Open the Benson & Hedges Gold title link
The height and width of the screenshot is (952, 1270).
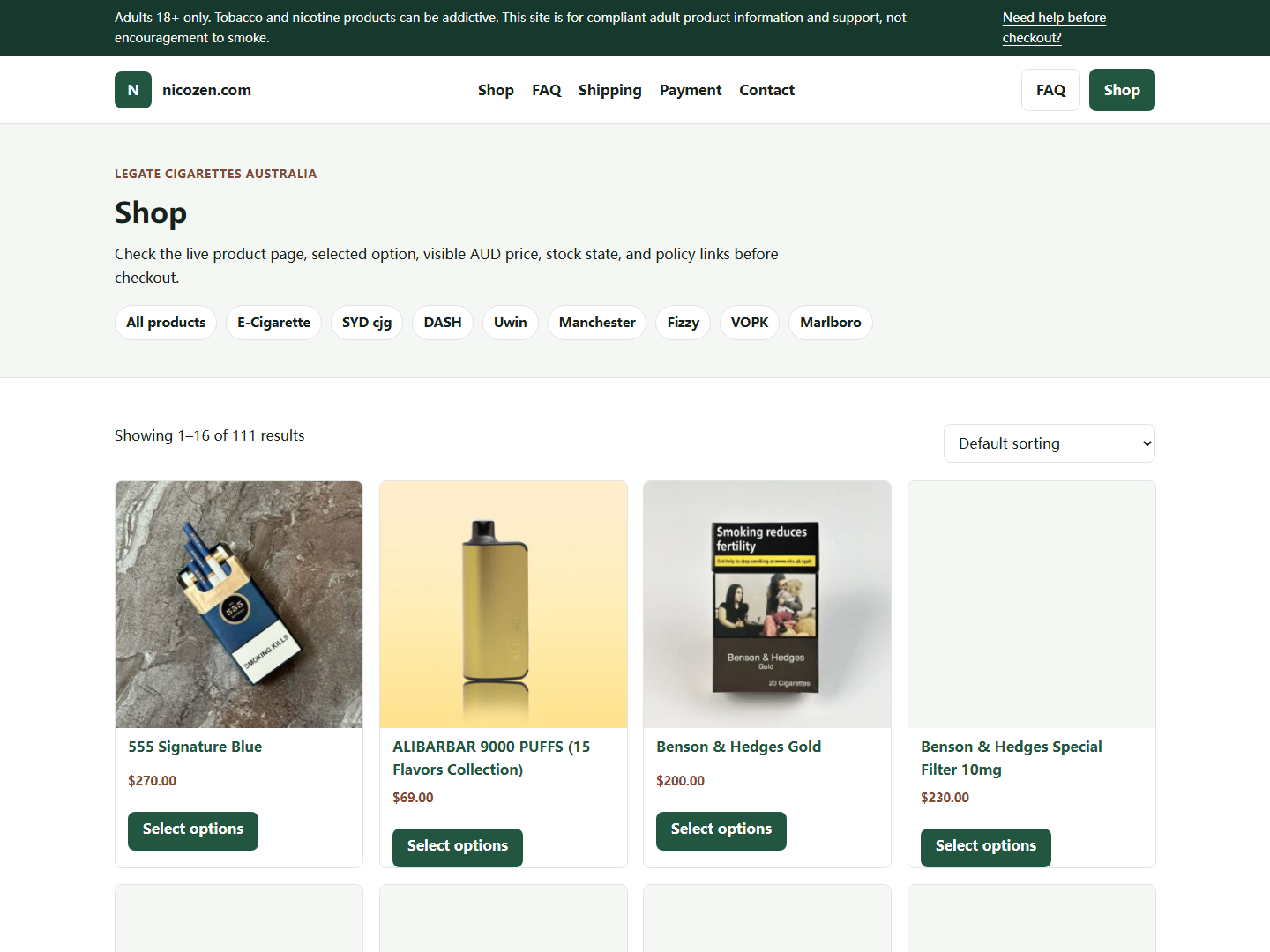(x=739, y=747)
